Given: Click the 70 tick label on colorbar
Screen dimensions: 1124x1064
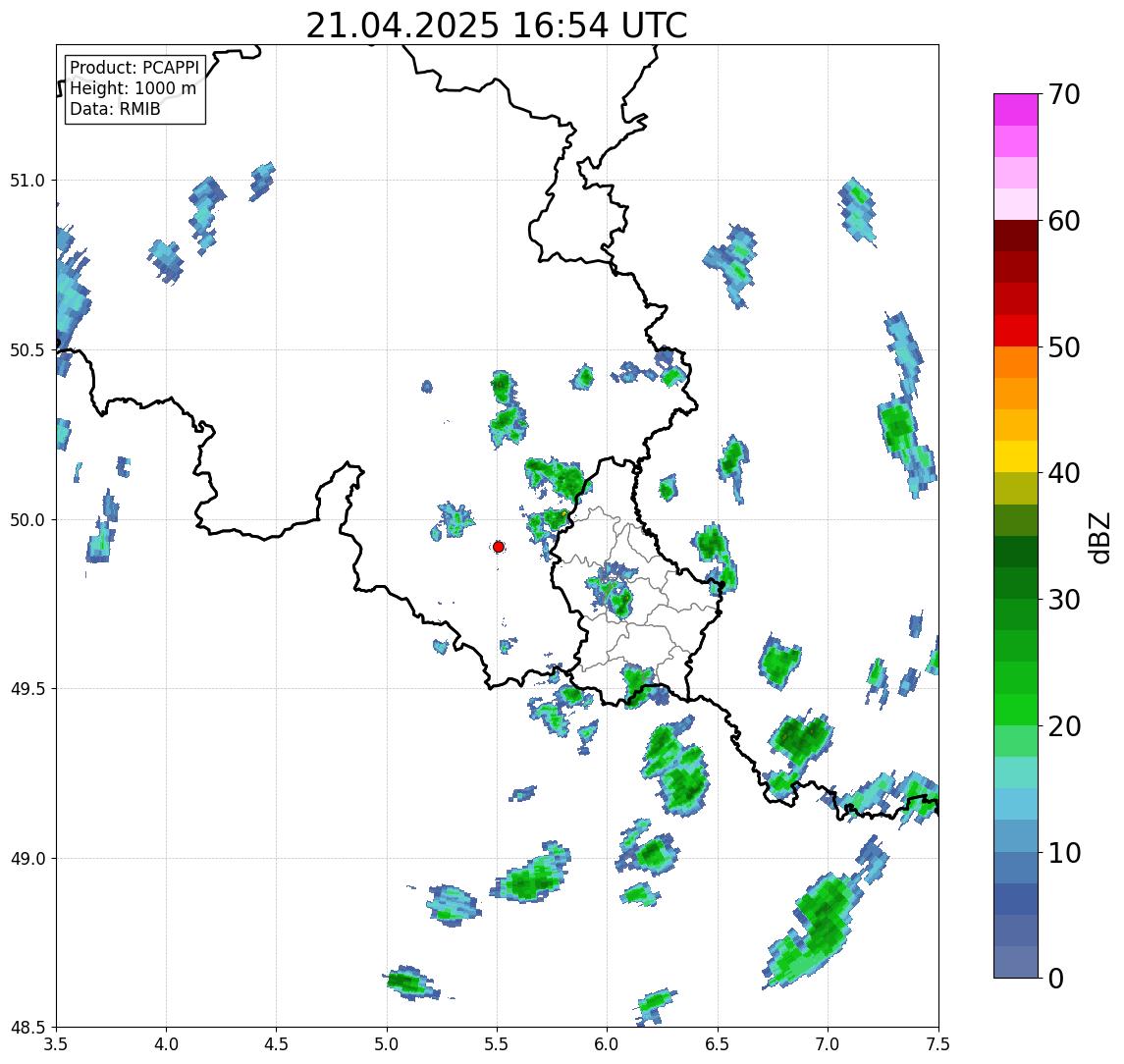Looking at the screenshot, I should point(1064,94).
